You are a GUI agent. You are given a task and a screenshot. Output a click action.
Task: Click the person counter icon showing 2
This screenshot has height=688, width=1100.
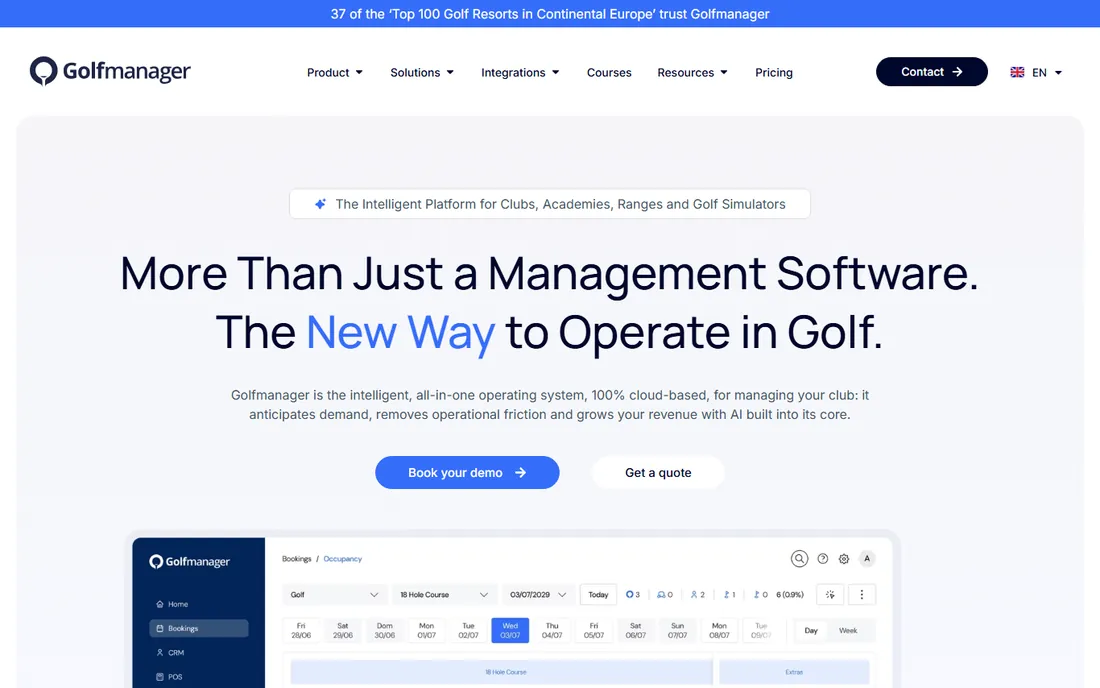point(697,595)
